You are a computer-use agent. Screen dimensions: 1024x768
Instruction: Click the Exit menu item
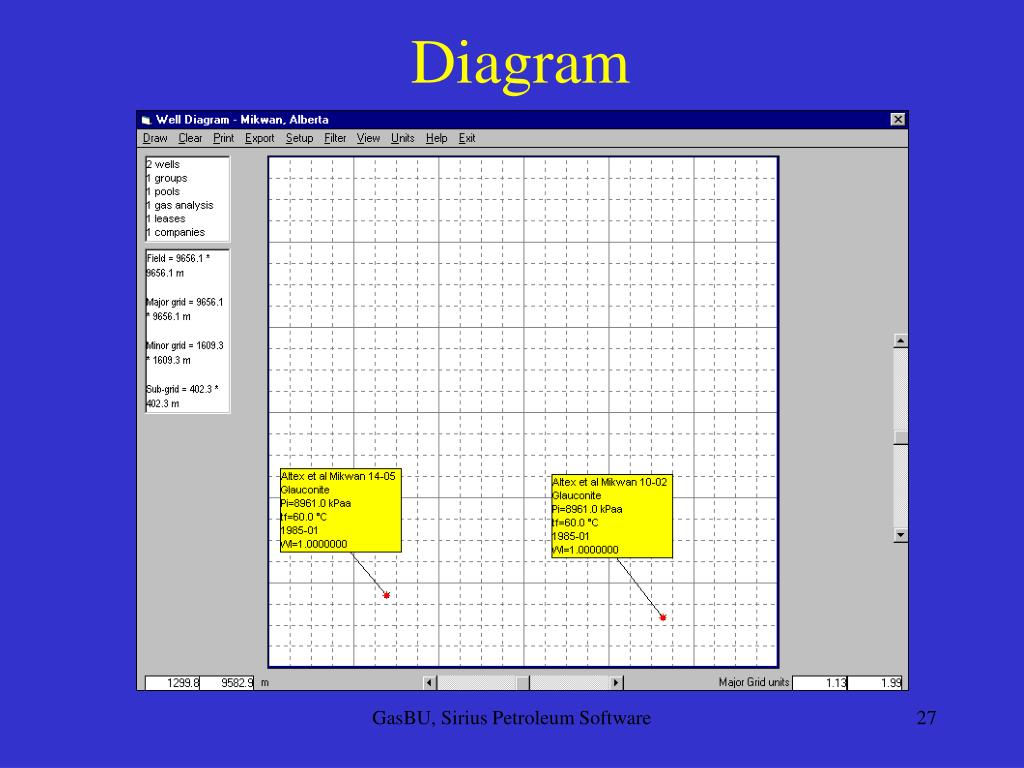[466, 138]
